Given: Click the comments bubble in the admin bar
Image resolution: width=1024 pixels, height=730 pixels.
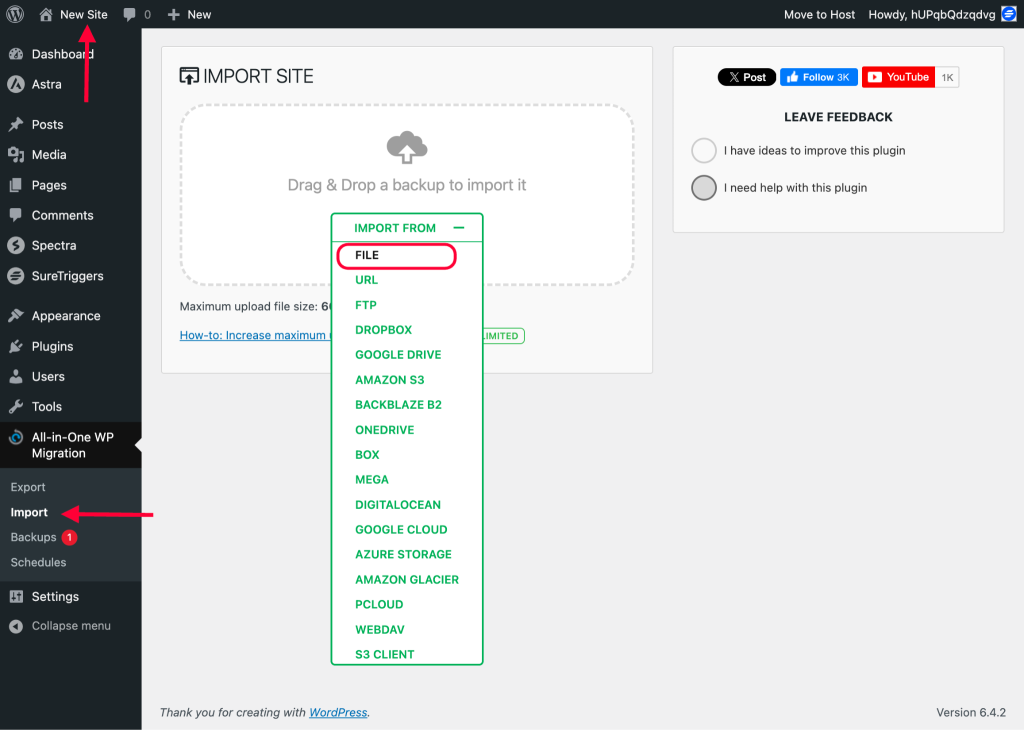Looking at the screenshot, I should point(130,14).
